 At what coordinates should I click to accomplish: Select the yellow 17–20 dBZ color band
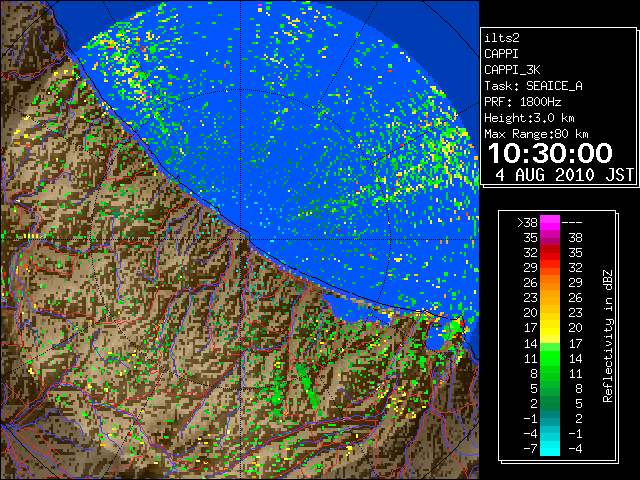550,328
